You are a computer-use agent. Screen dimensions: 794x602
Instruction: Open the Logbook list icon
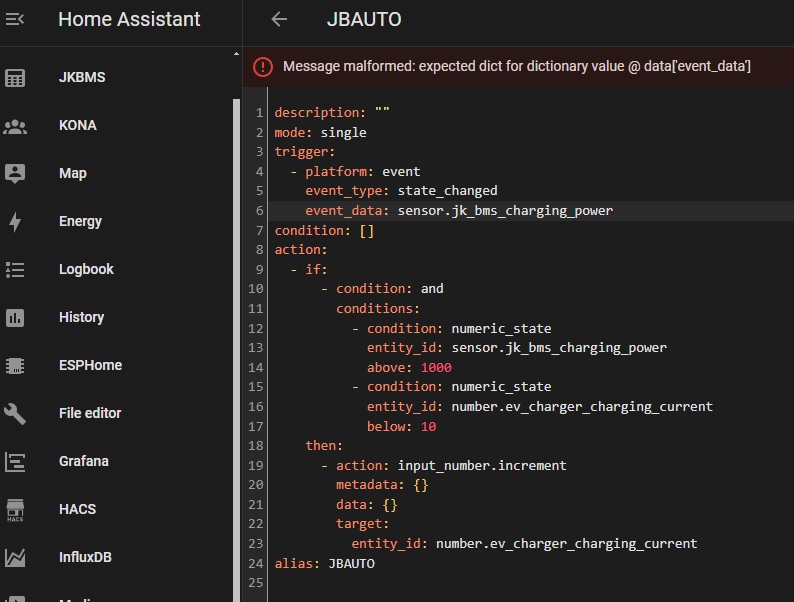coord(15,269)
